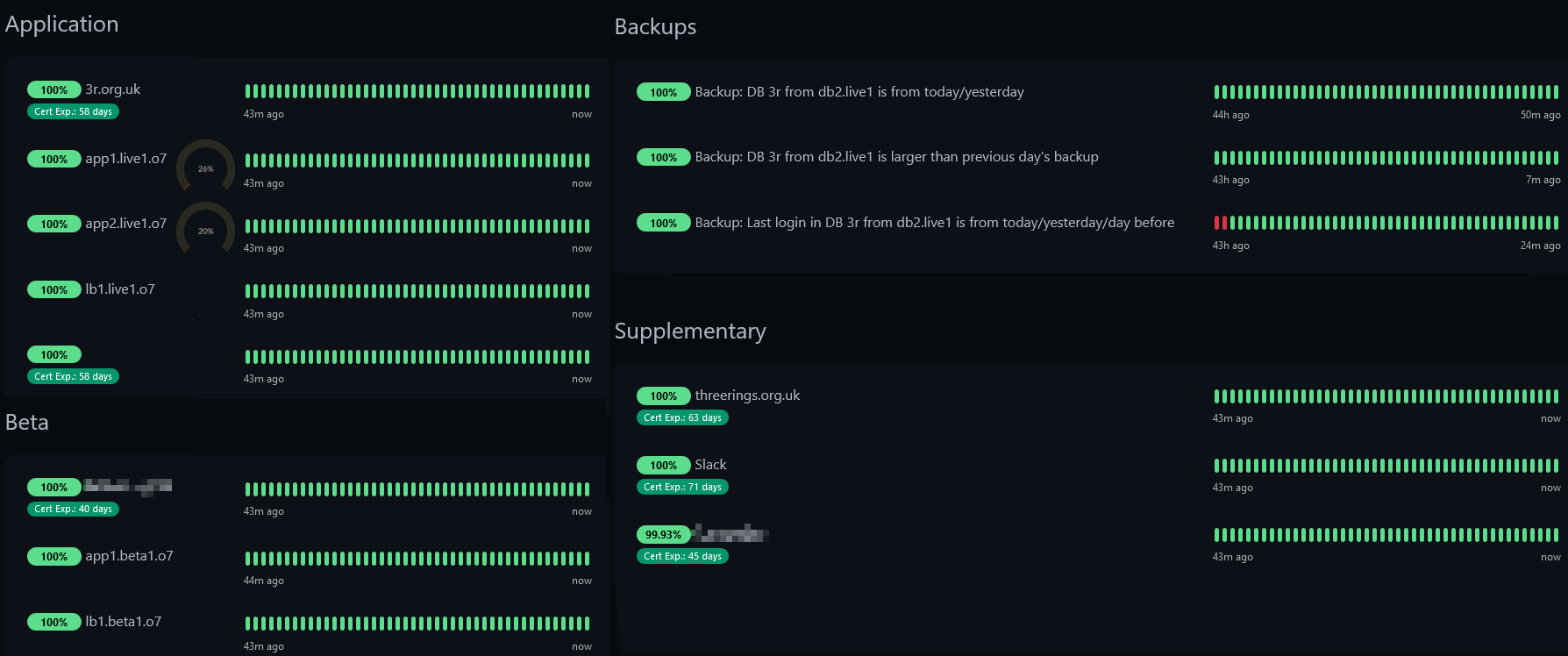Select the lb1.live1.o7 monitor name
The width and height of the screenshot is (1568, 656).
[x=119, y=289]
